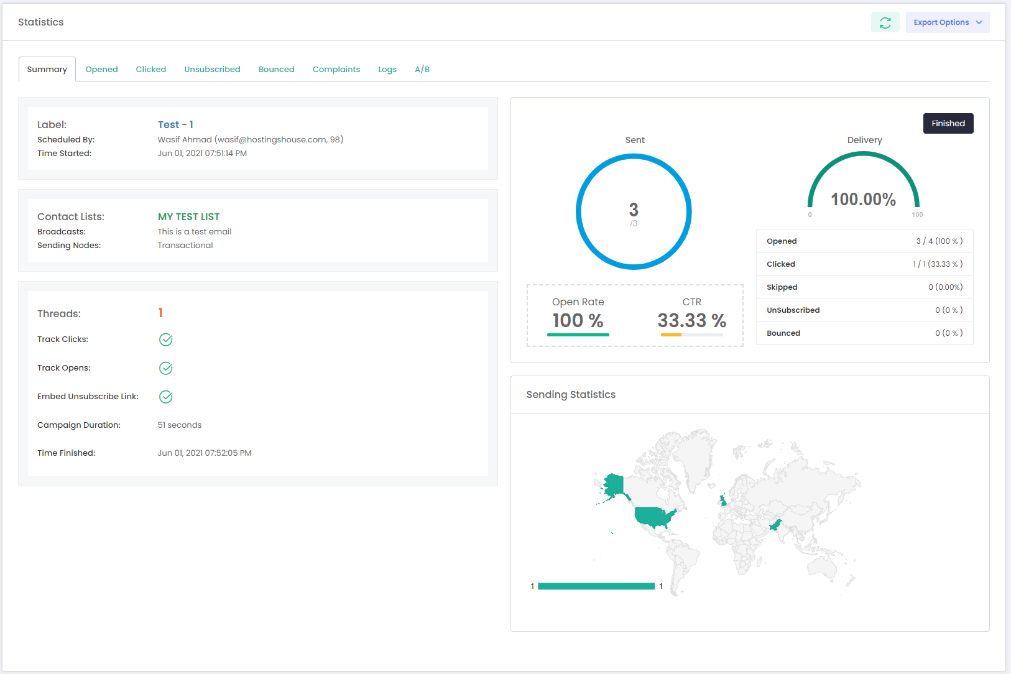
Task: Click the CTR orange progress bar
Action: click(671, 335)
